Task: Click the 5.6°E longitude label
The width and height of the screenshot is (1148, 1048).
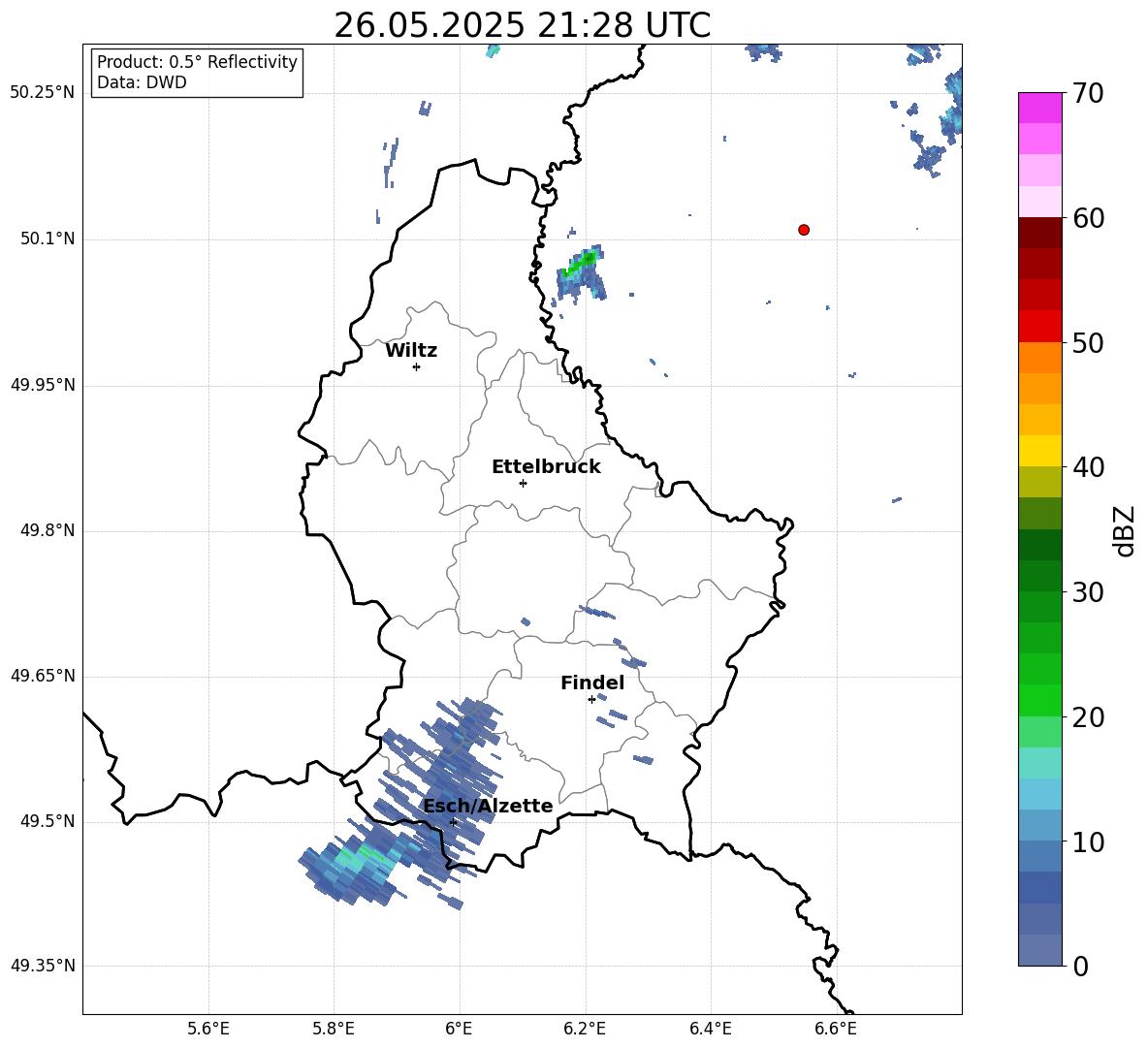Action: point(208,1029)
